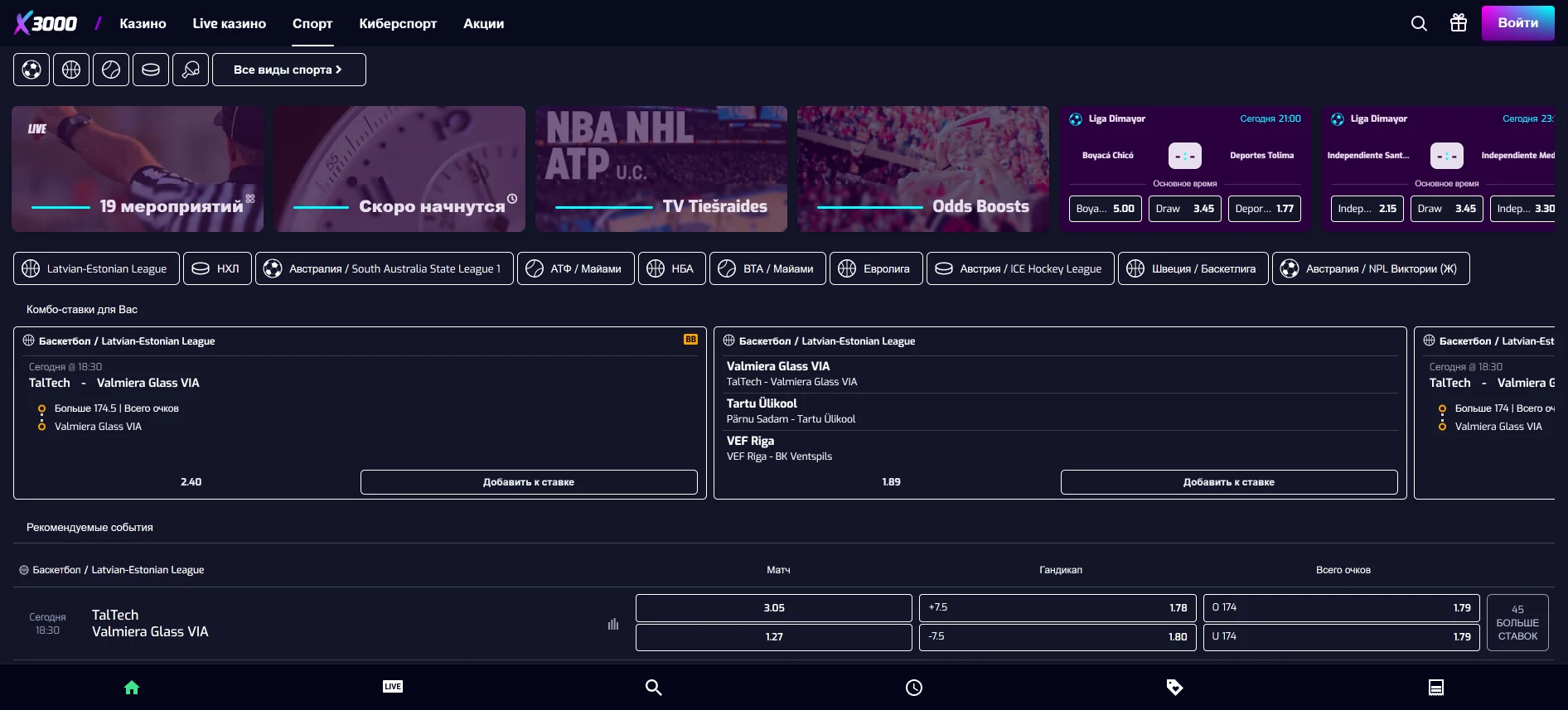Show match statistics for TalTech game
Screen dimensions: 1568x710
coord(613,624)
